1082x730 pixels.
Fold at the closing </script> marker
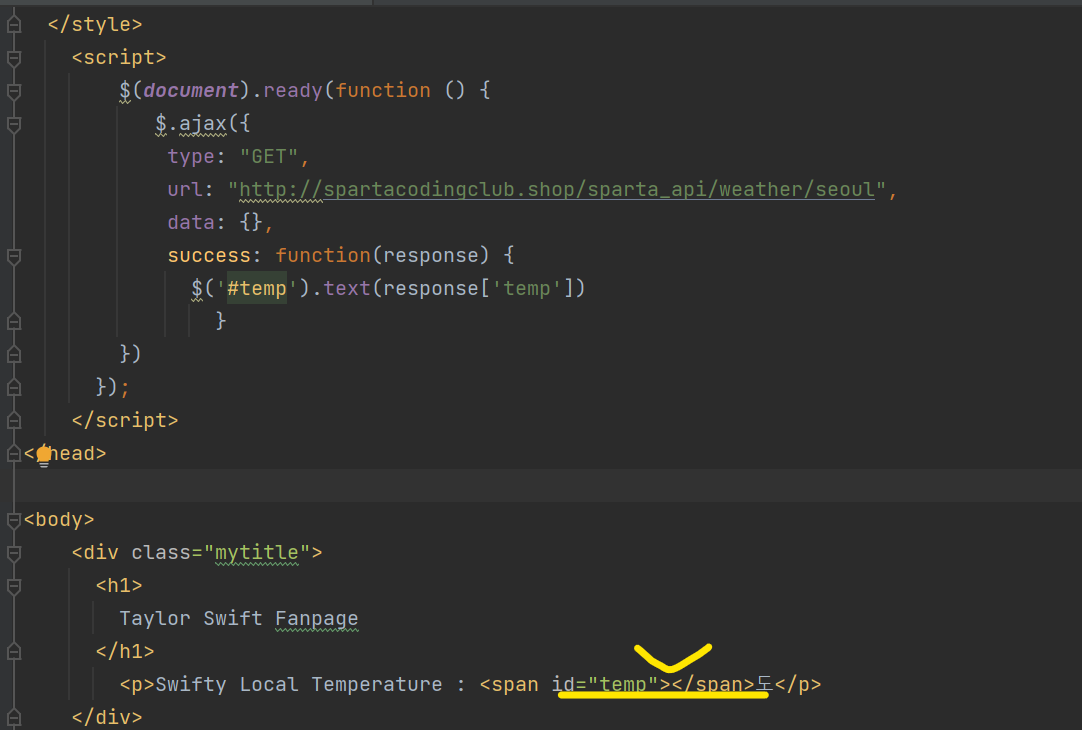click(13, 421)
